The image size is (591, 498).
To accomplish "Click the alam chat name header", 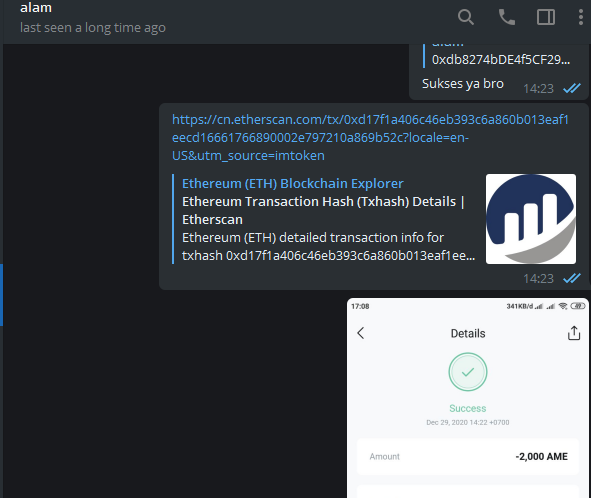I will click(36, 8).
